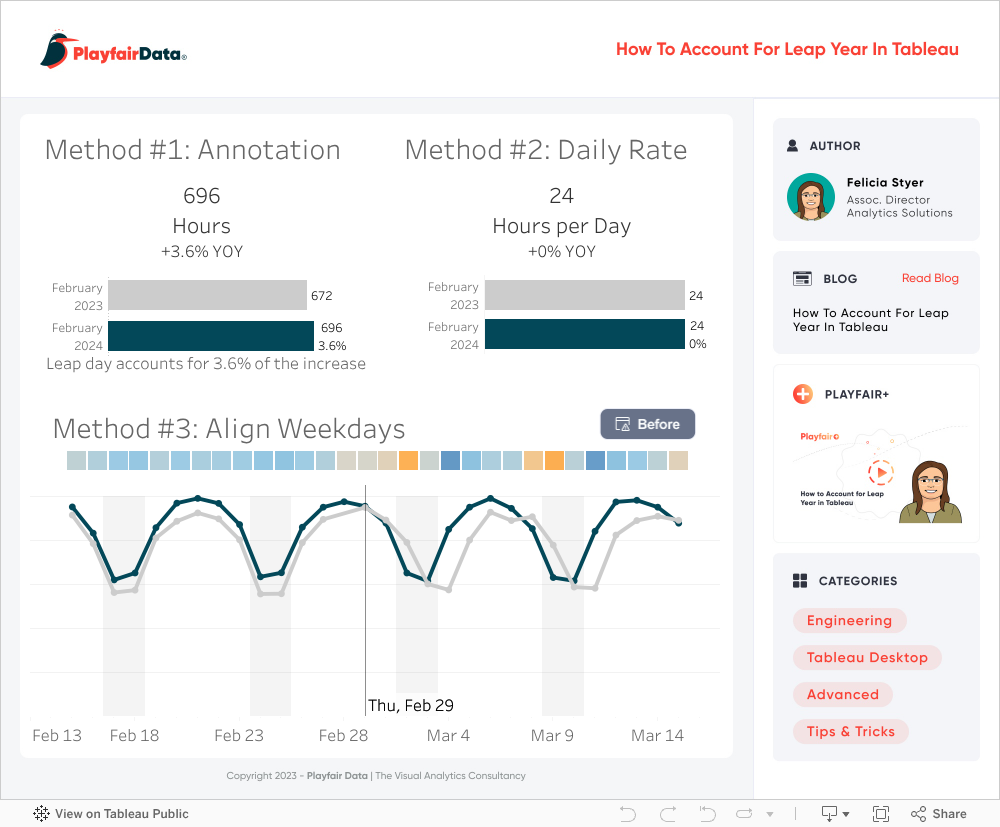Viewport: 1000px width, 827px height.
Task: Click the redo arrow icon
Action: [668, 814]
